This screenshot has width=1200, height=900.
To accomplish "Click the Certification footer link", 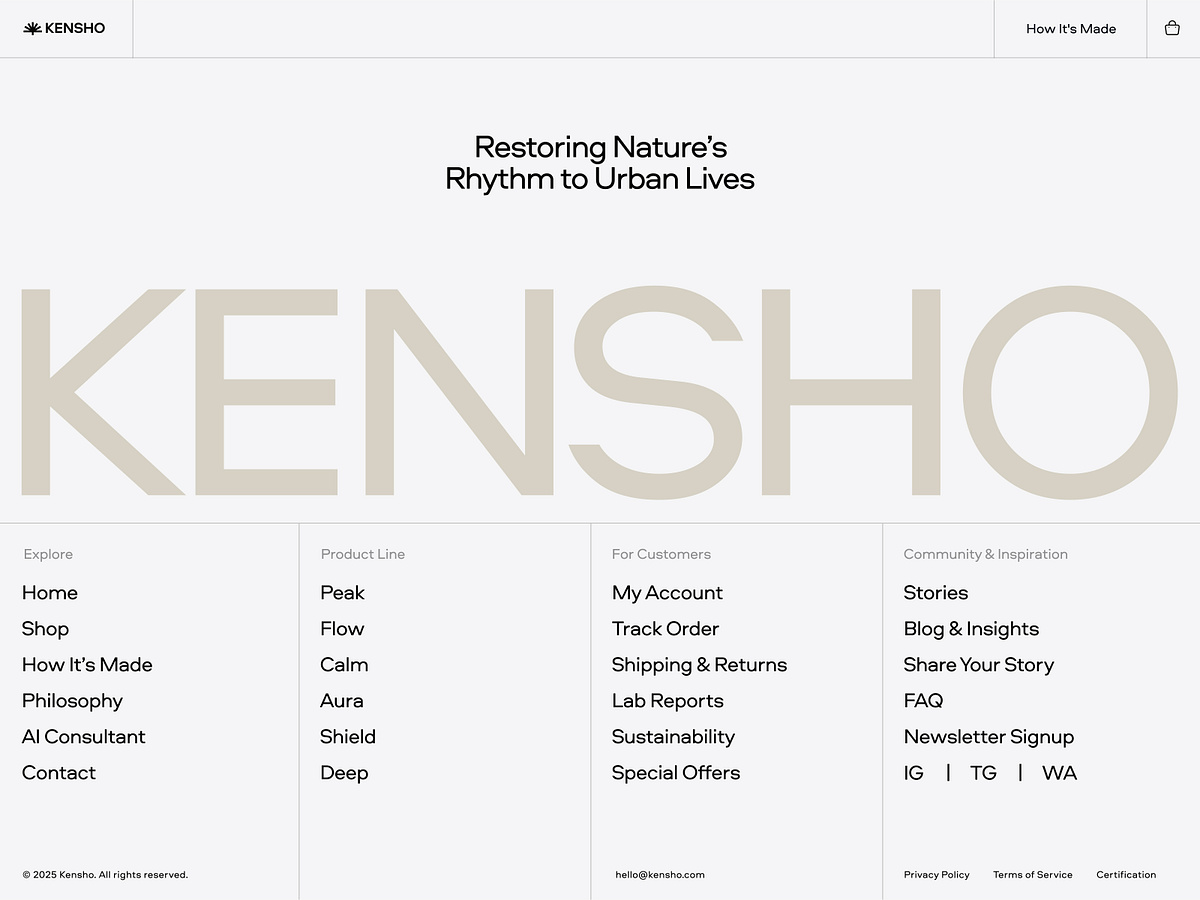I will tap(1126, 875).
